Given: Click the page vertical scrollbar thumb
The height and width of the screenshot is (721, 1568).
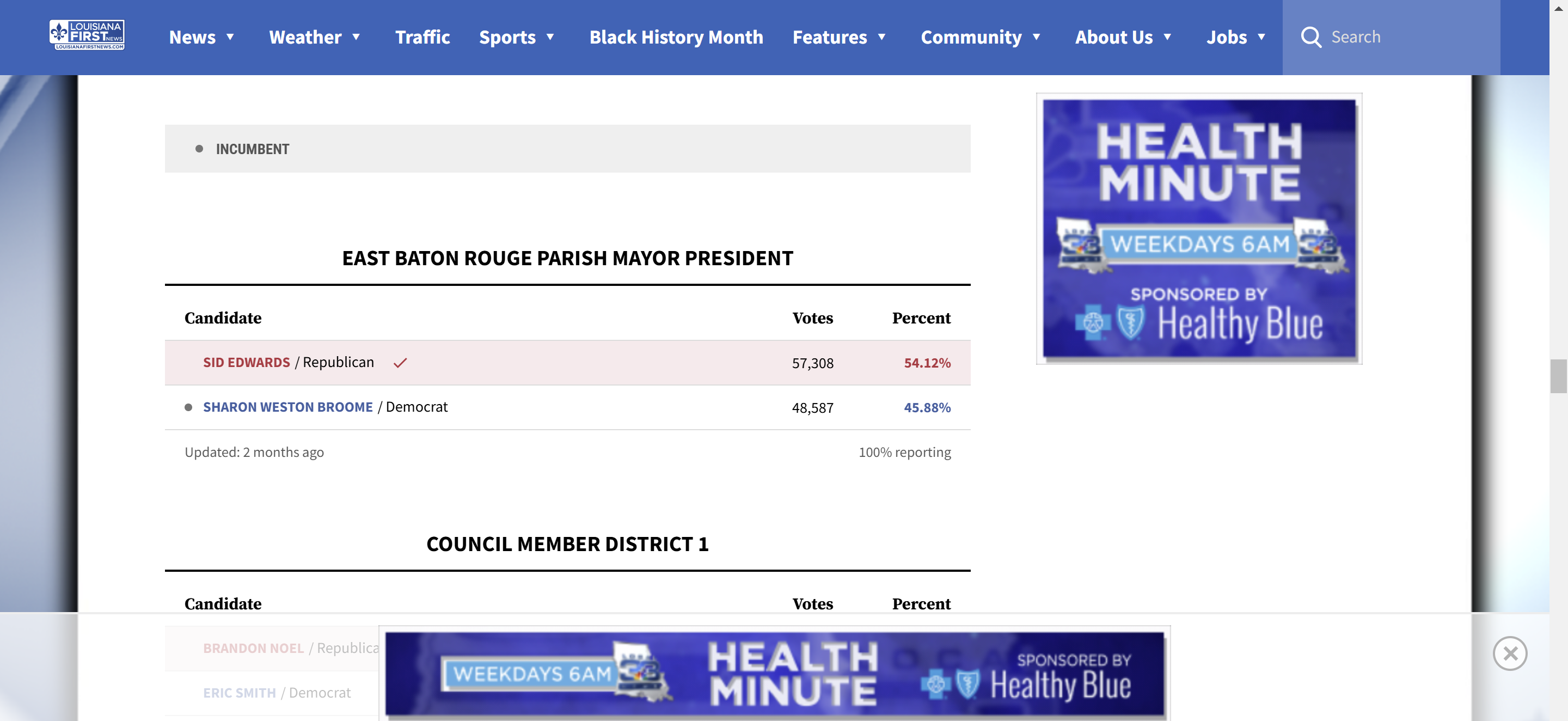Looking at the screenshot, I should [x=1558, y=376].
